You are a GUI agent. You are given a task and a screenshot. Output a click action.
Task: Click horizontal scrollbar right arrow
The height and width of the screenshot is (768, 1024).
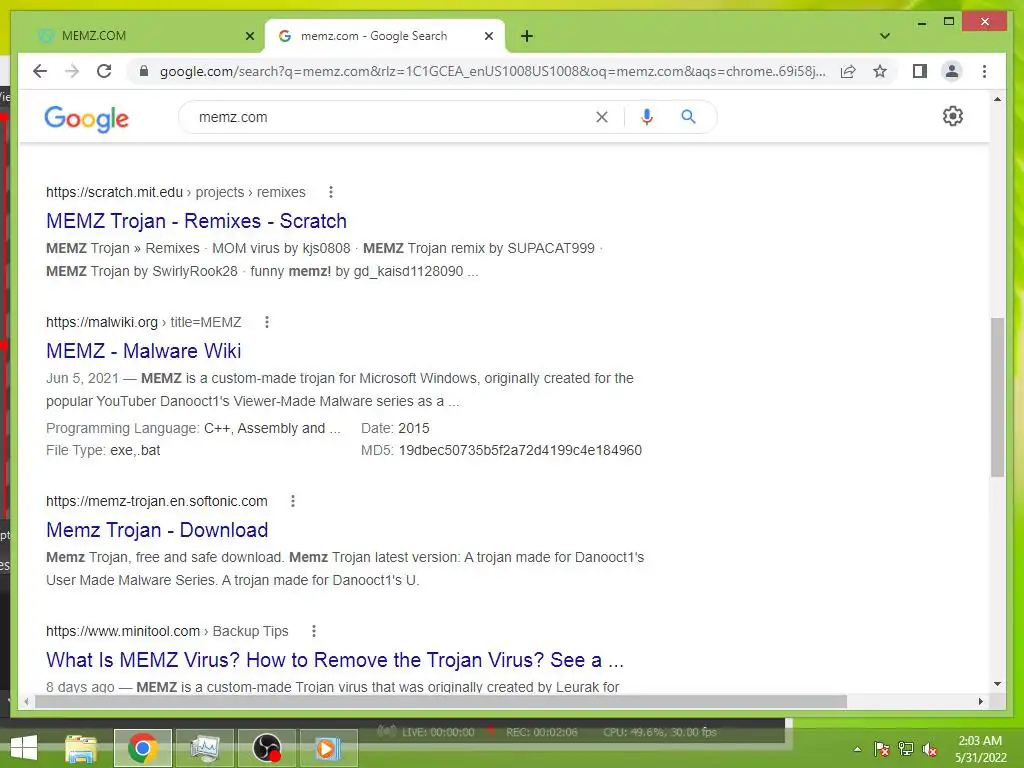[x=981, y=702]
